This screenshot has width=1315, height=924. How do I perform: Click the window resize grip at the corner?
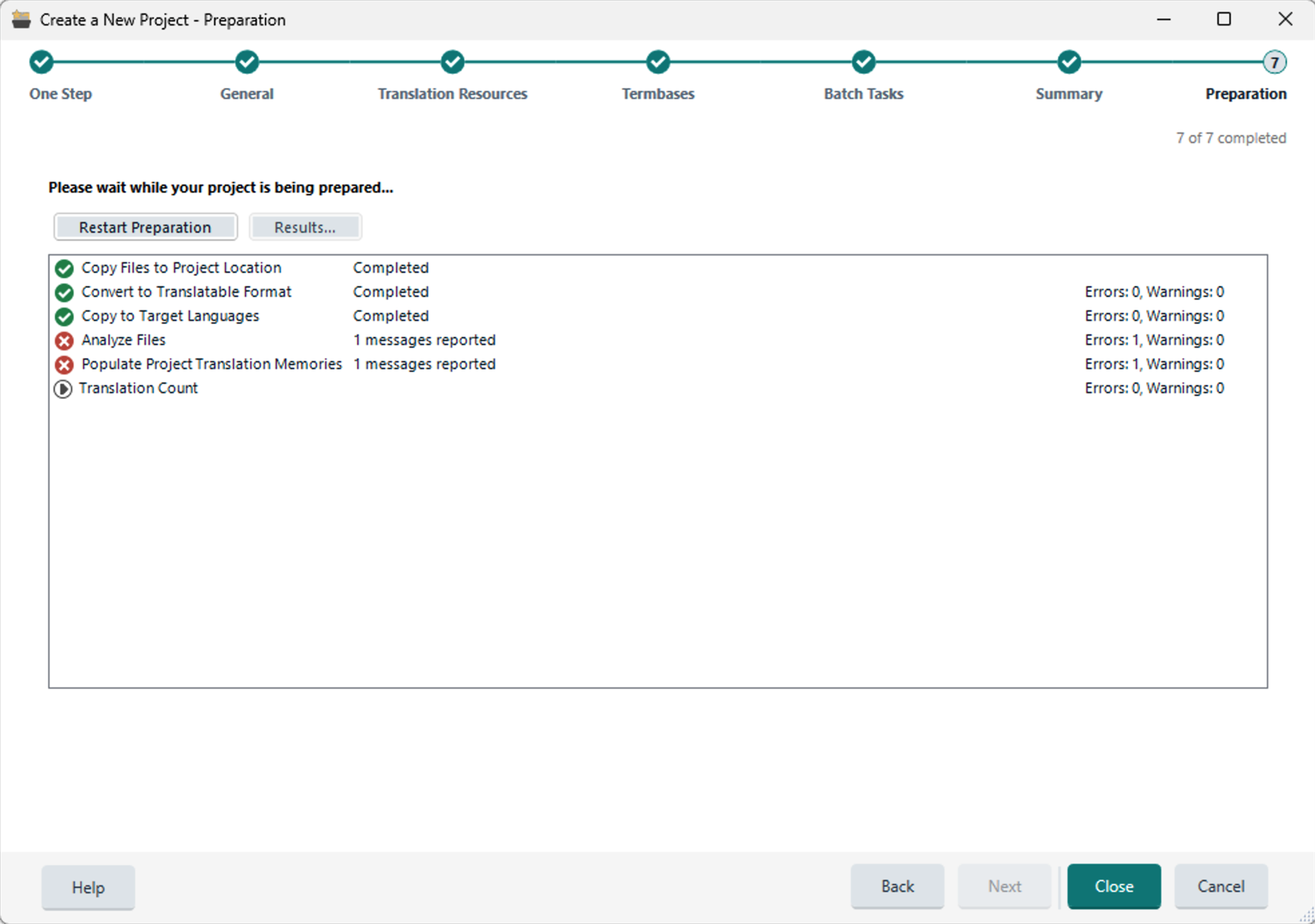point(1307,916)
